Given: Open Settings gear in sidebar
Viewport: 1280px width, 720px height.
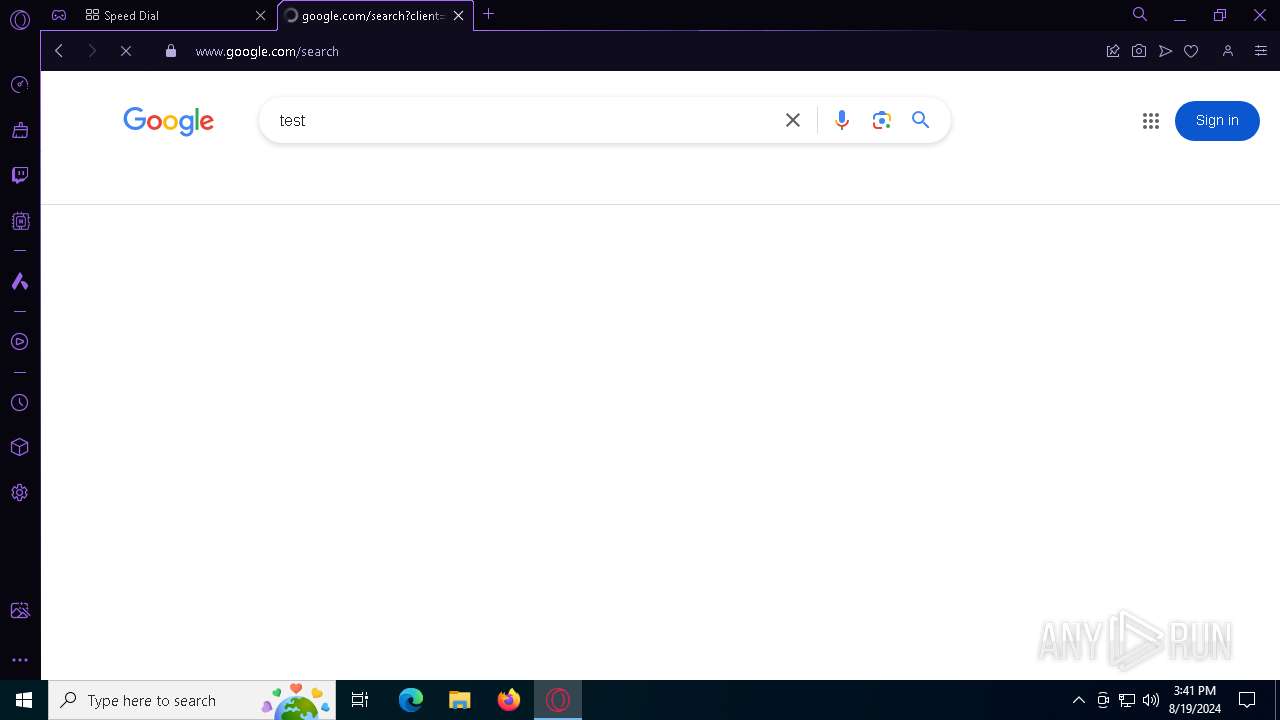Looking at the screenshot, I should 20,493.
